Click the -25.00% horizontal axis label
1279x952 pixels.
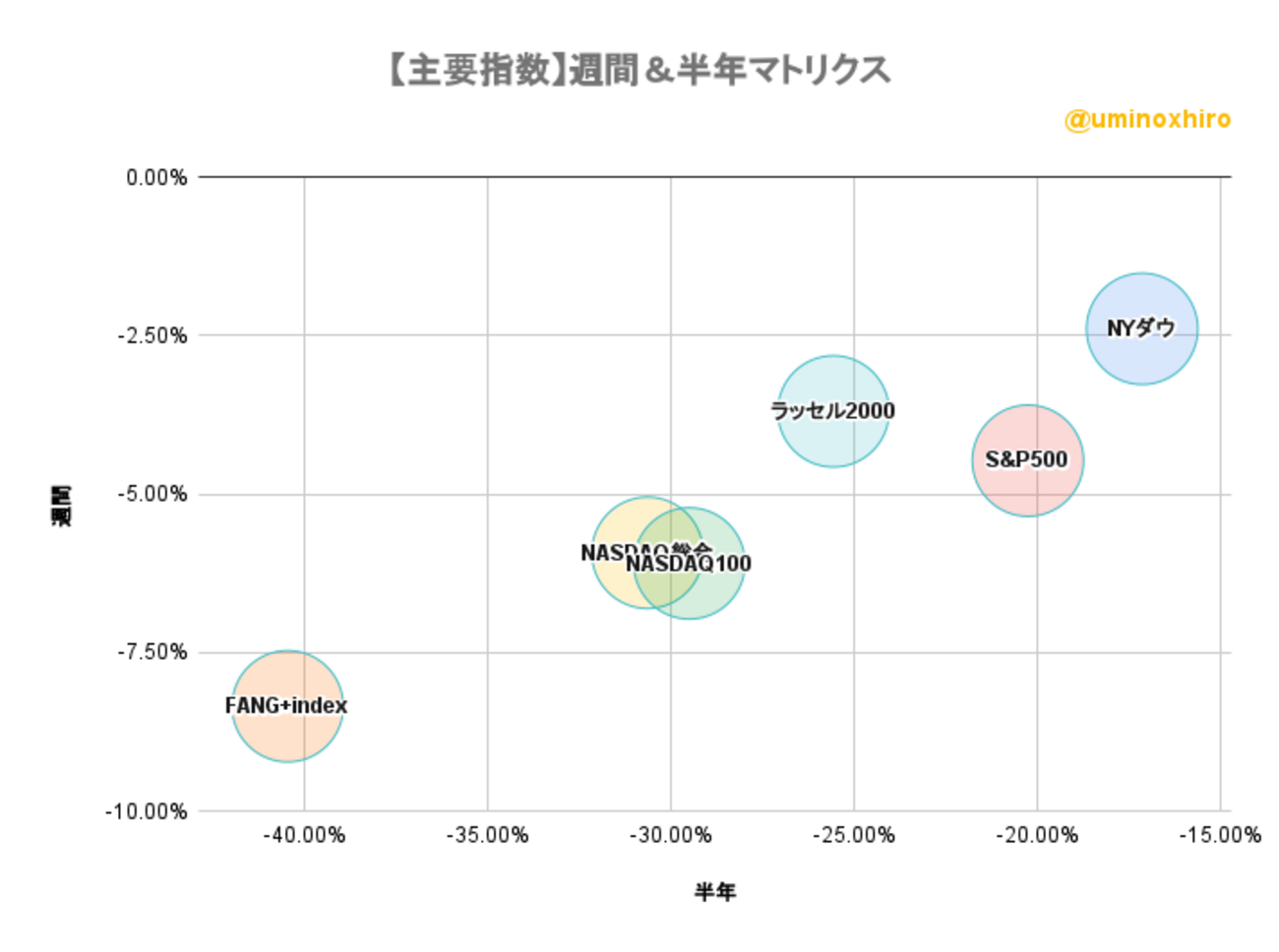coord(854,836)
